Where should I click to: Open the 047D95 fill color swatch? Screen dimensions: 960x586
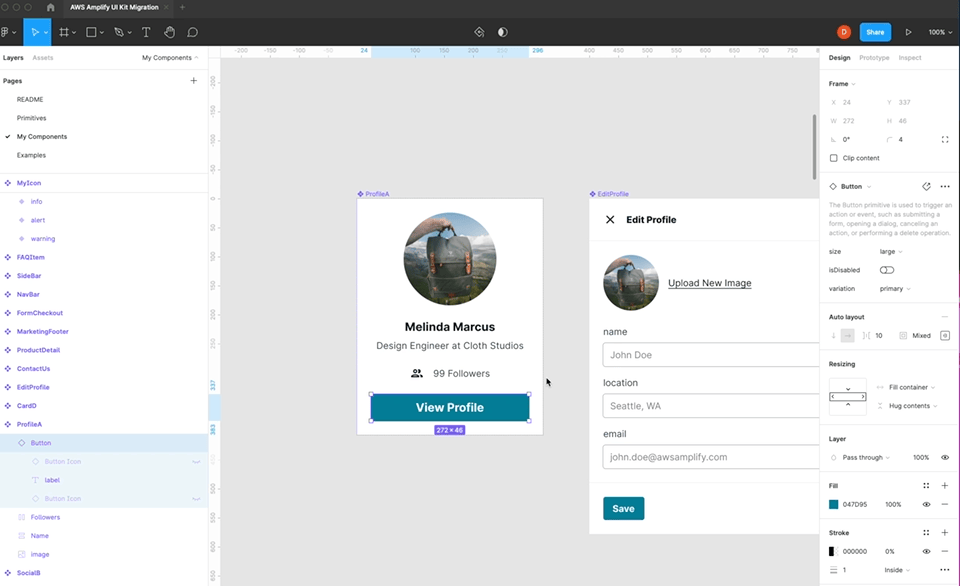[835, 504]
